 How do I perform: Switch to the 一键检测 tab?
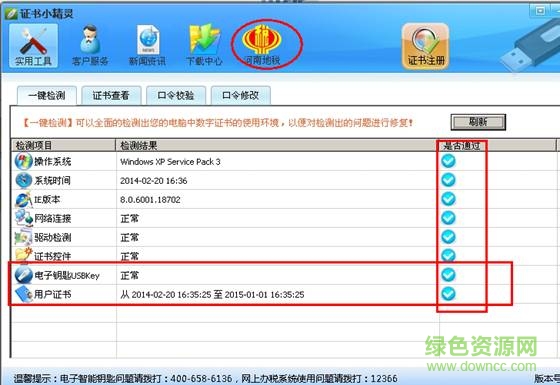[x=47, y=95]
